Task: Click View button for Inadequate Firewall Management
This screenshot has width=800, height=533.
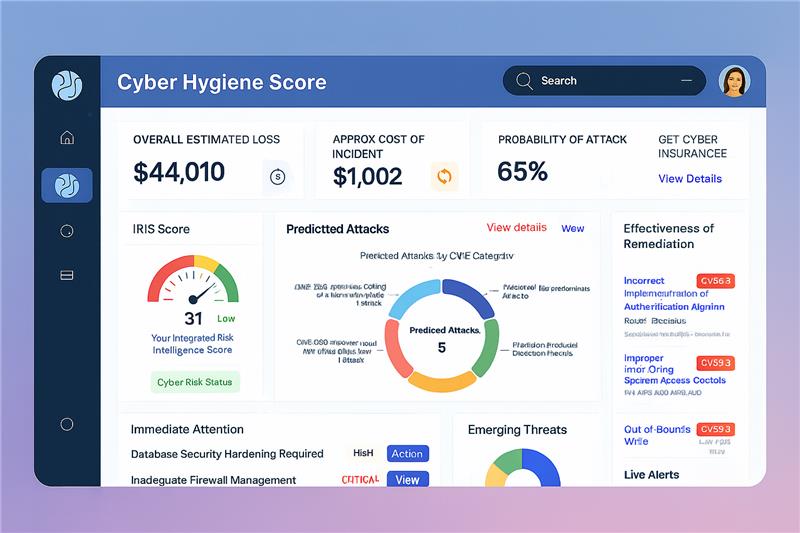Action: tap(407, 480)
